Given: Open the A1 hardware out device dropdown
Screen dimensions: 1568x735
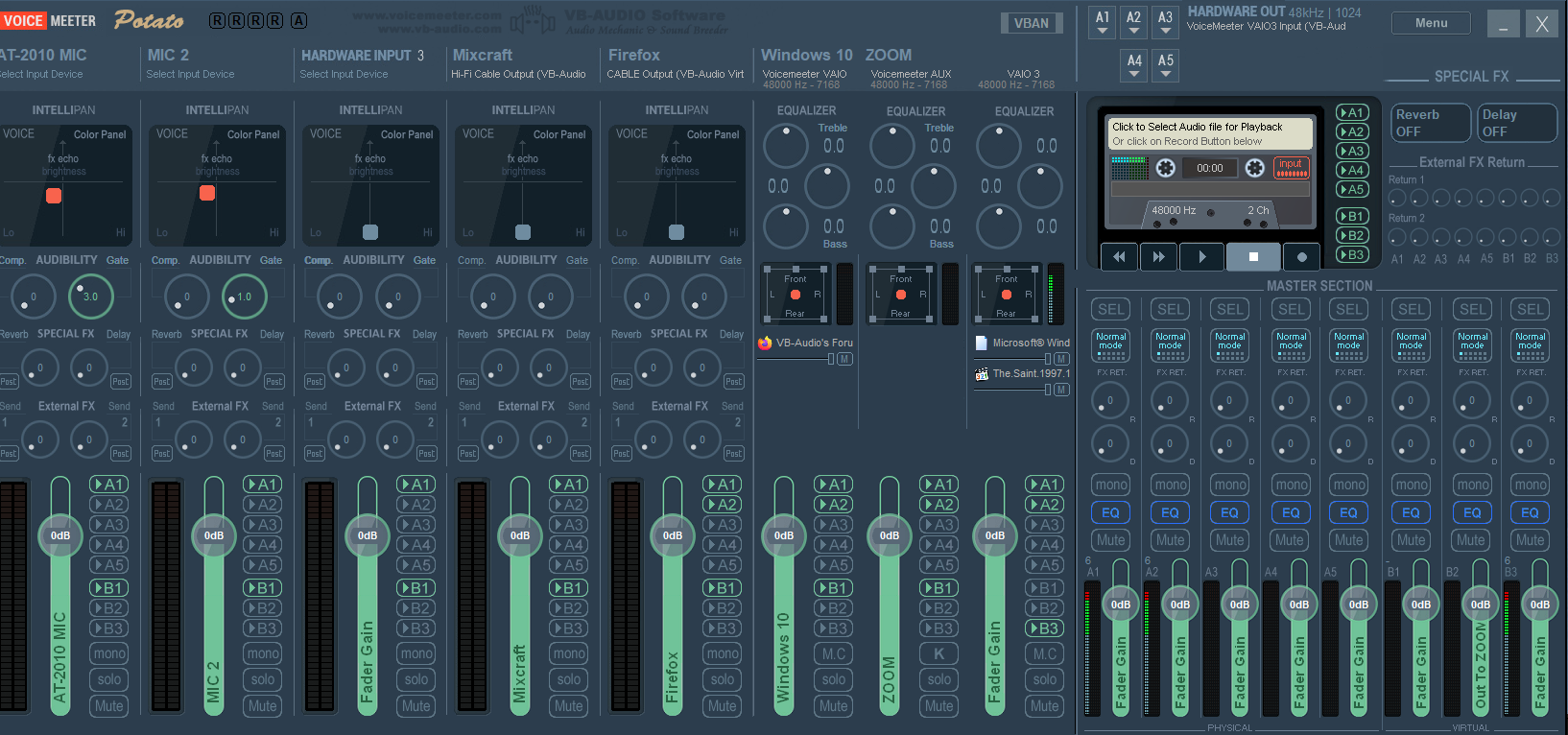Looking at the screenshot, I should [x=1103, y=22].
